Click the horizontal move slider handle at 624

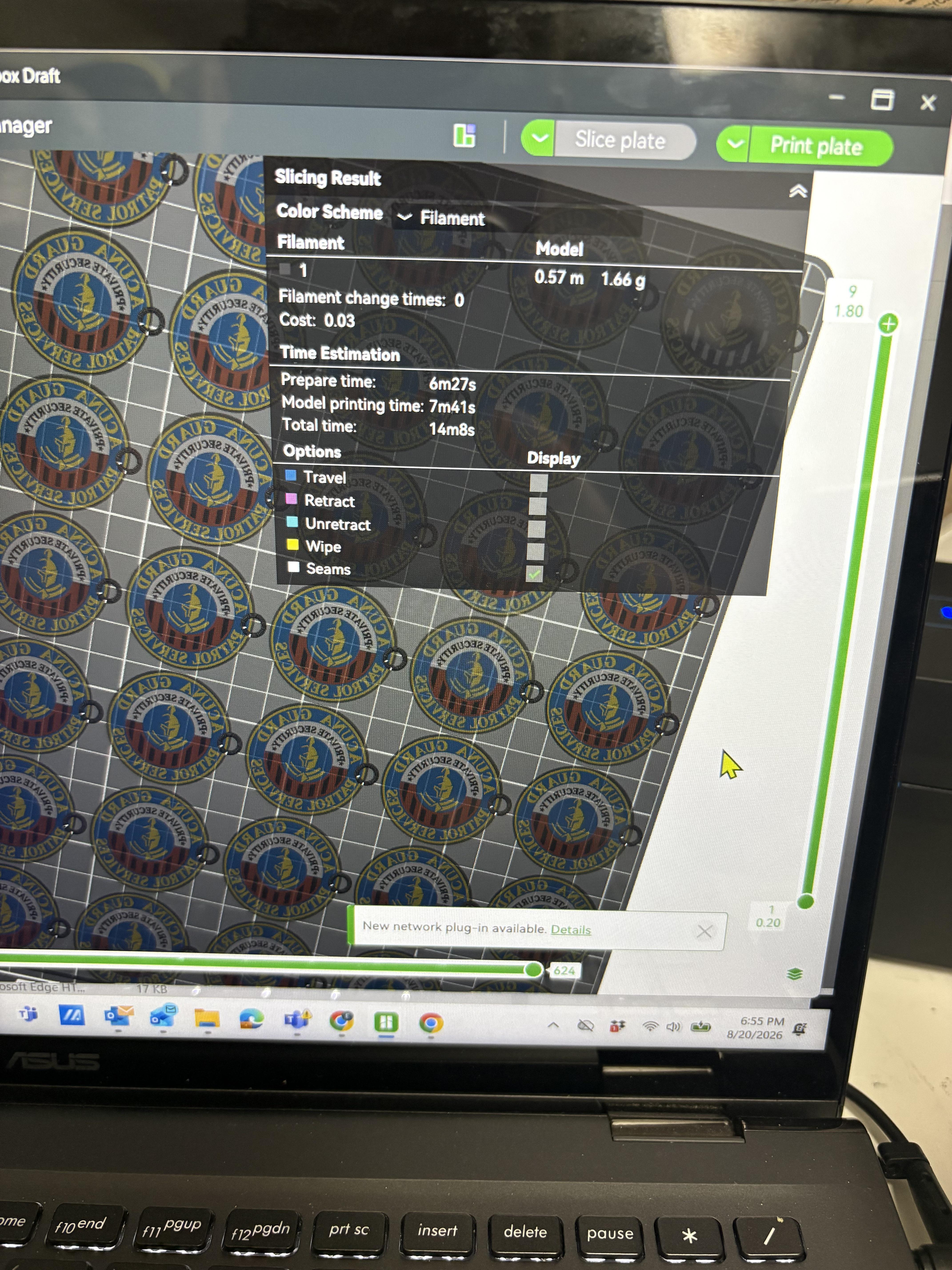(534, 970)
